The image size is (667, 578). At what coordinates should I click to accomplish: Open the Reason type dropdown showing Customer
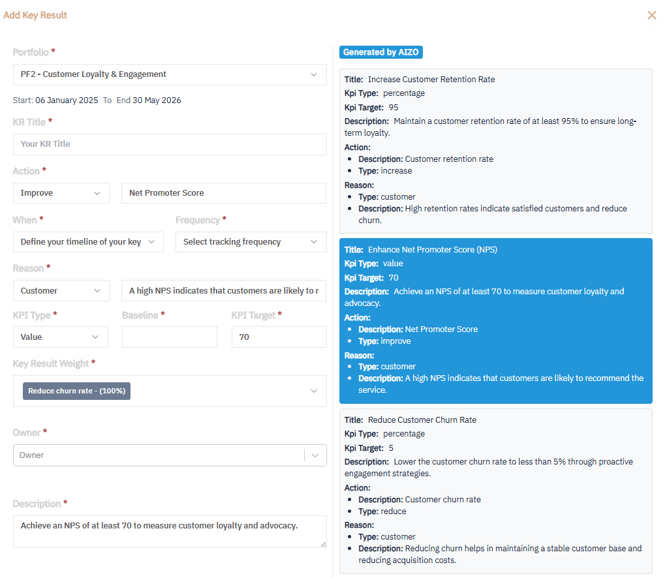(x=60, y=291)
